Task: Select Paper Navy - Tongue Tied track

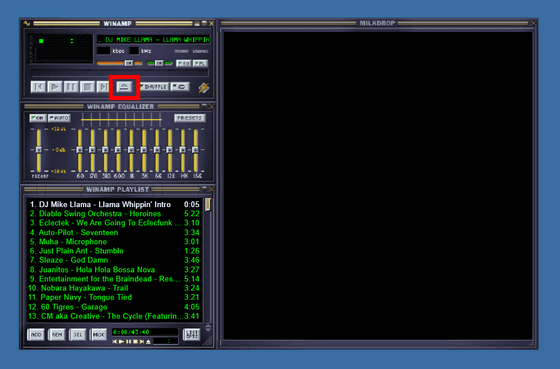Action: (115, 297)
